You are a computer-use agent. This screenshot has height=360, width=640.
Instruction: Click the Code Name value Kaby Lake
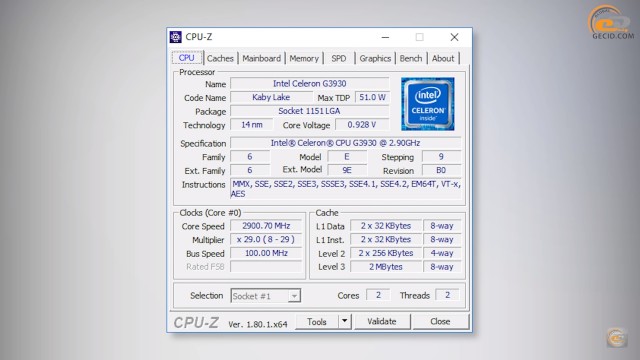(271, 97)
